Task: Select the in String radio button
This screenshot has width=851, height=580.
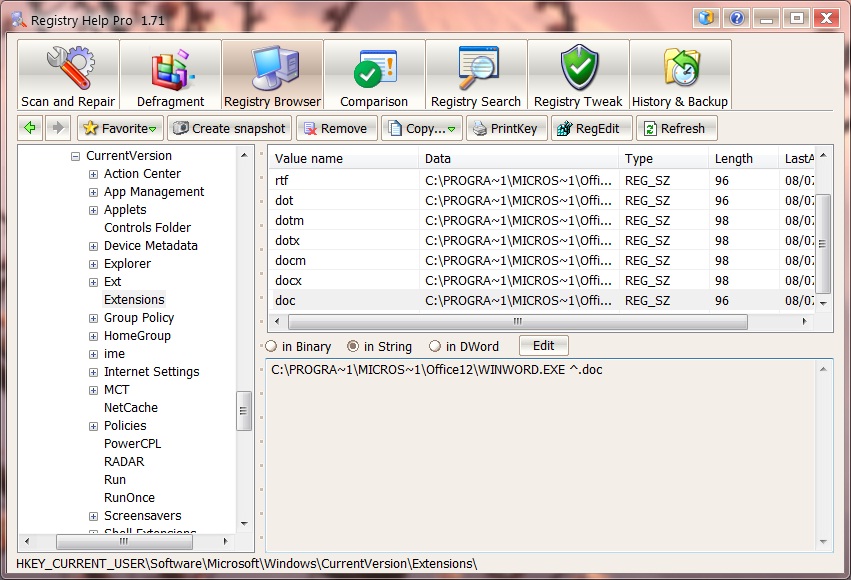Action: [353, 346]
